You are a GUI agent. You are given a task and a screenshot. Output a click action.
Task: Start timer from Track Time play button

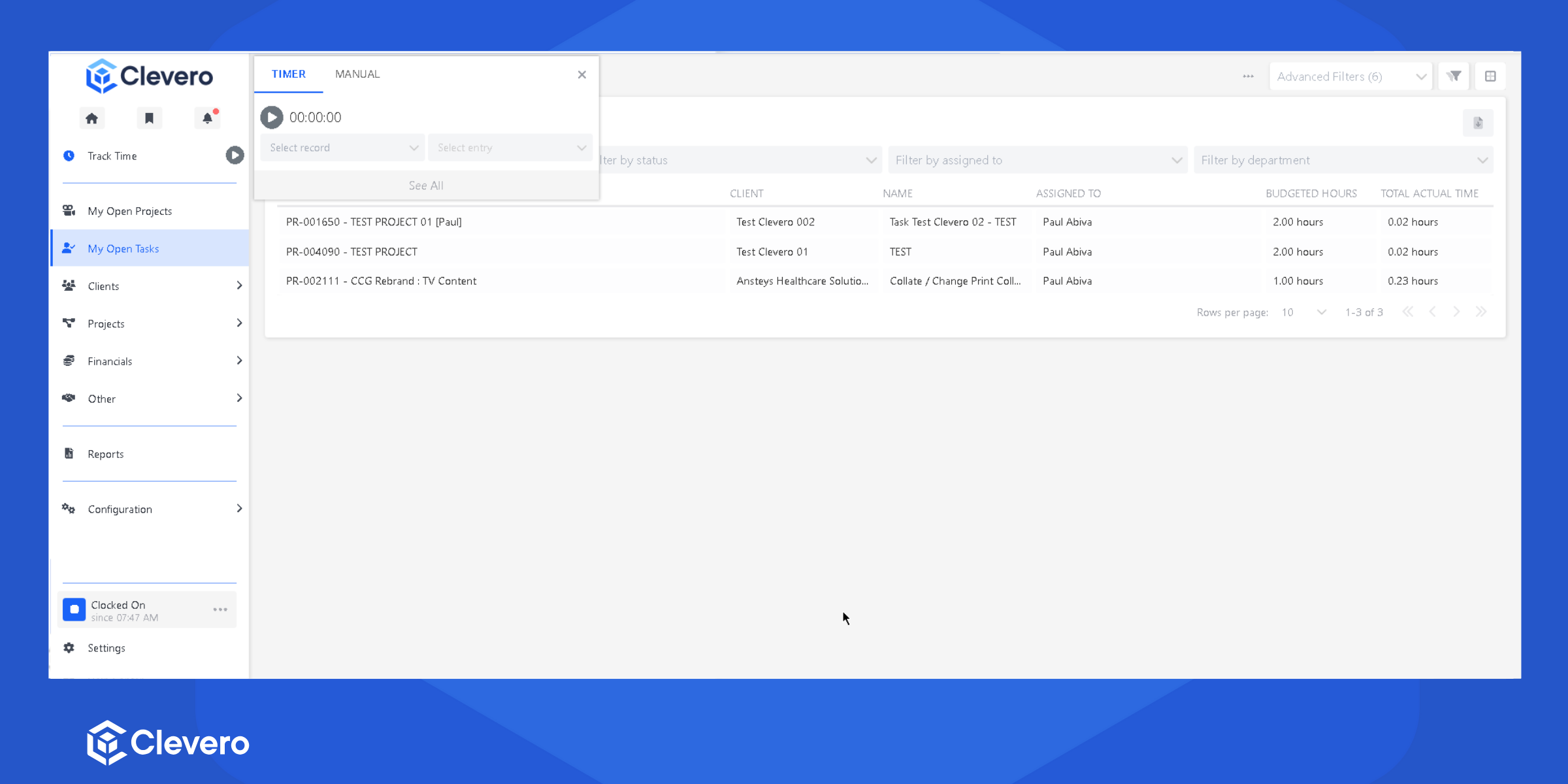point(235,155)
